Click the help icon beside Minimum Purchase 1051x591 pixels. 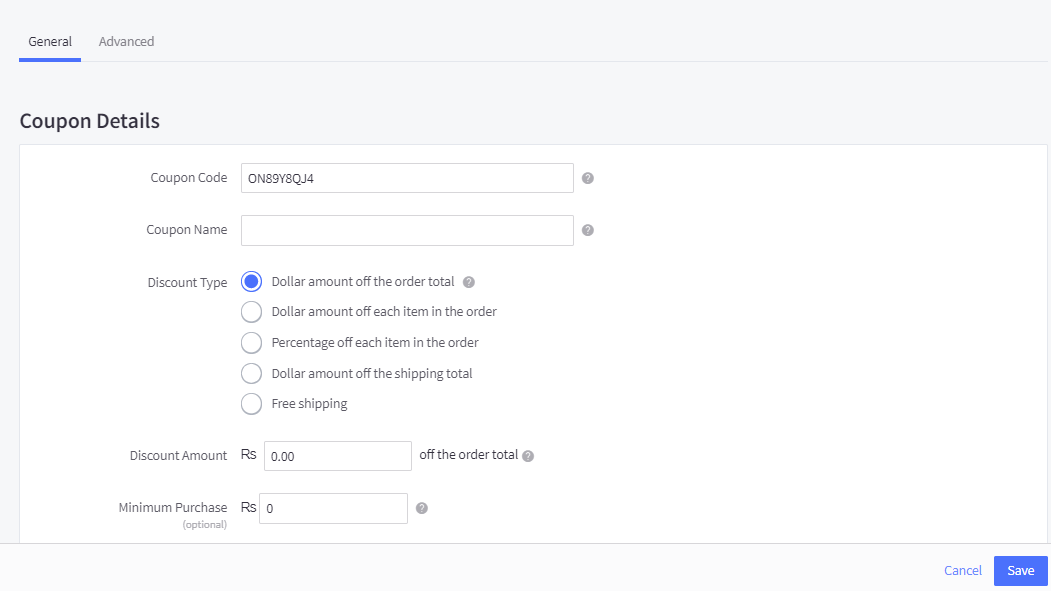tap(422, 508)
